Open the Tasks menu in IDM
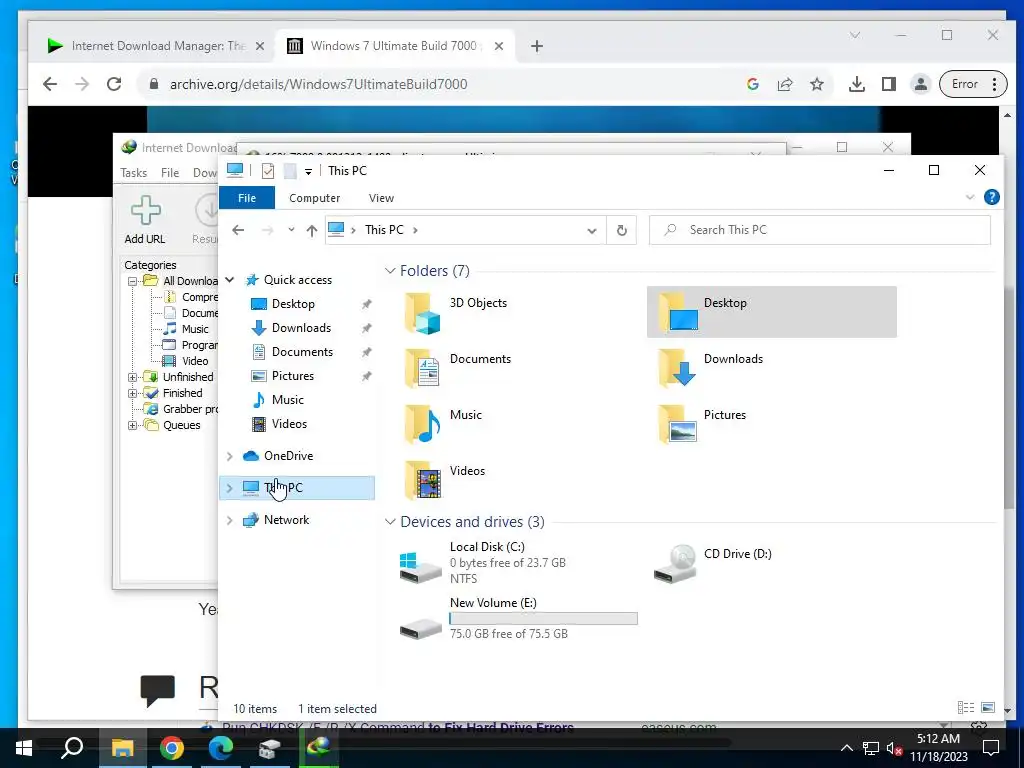 point(134,173)
